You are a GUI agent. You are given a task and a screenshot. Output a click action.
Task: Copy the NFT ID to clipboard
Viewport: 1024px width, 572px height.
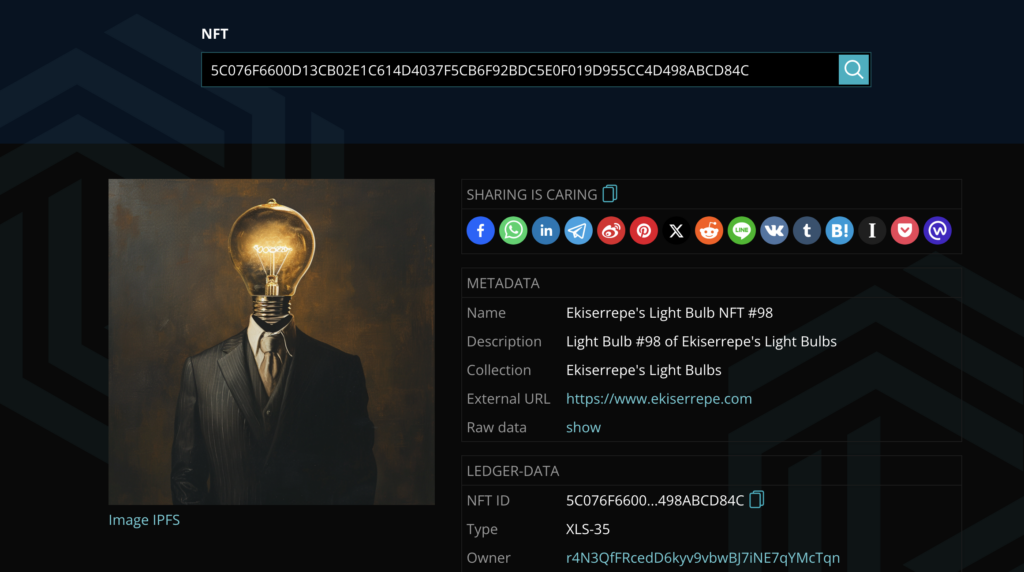[x=757, y=499]
